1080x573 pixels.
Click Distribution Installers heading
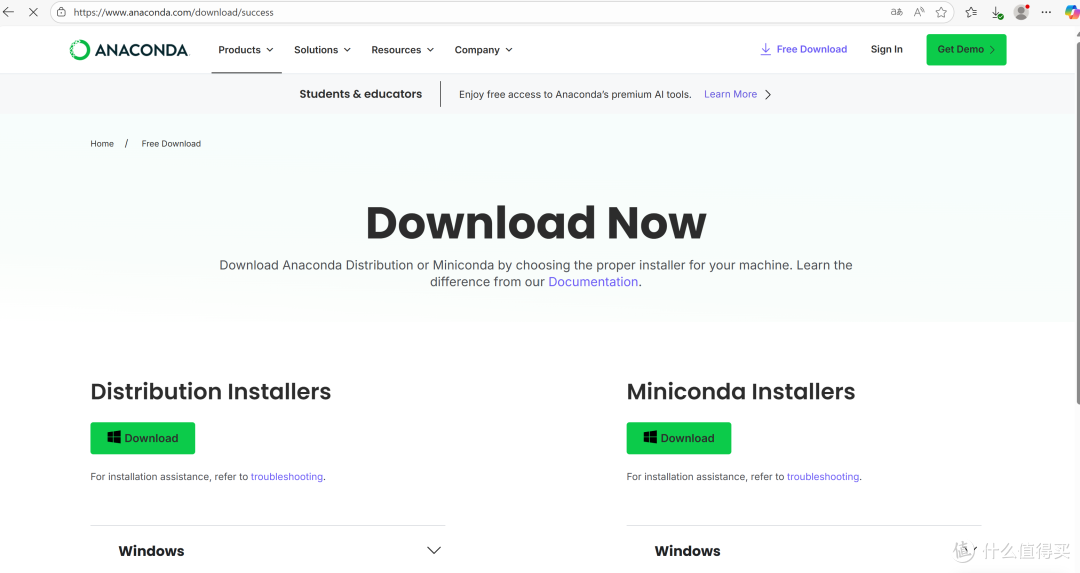(x=211, y=392)
